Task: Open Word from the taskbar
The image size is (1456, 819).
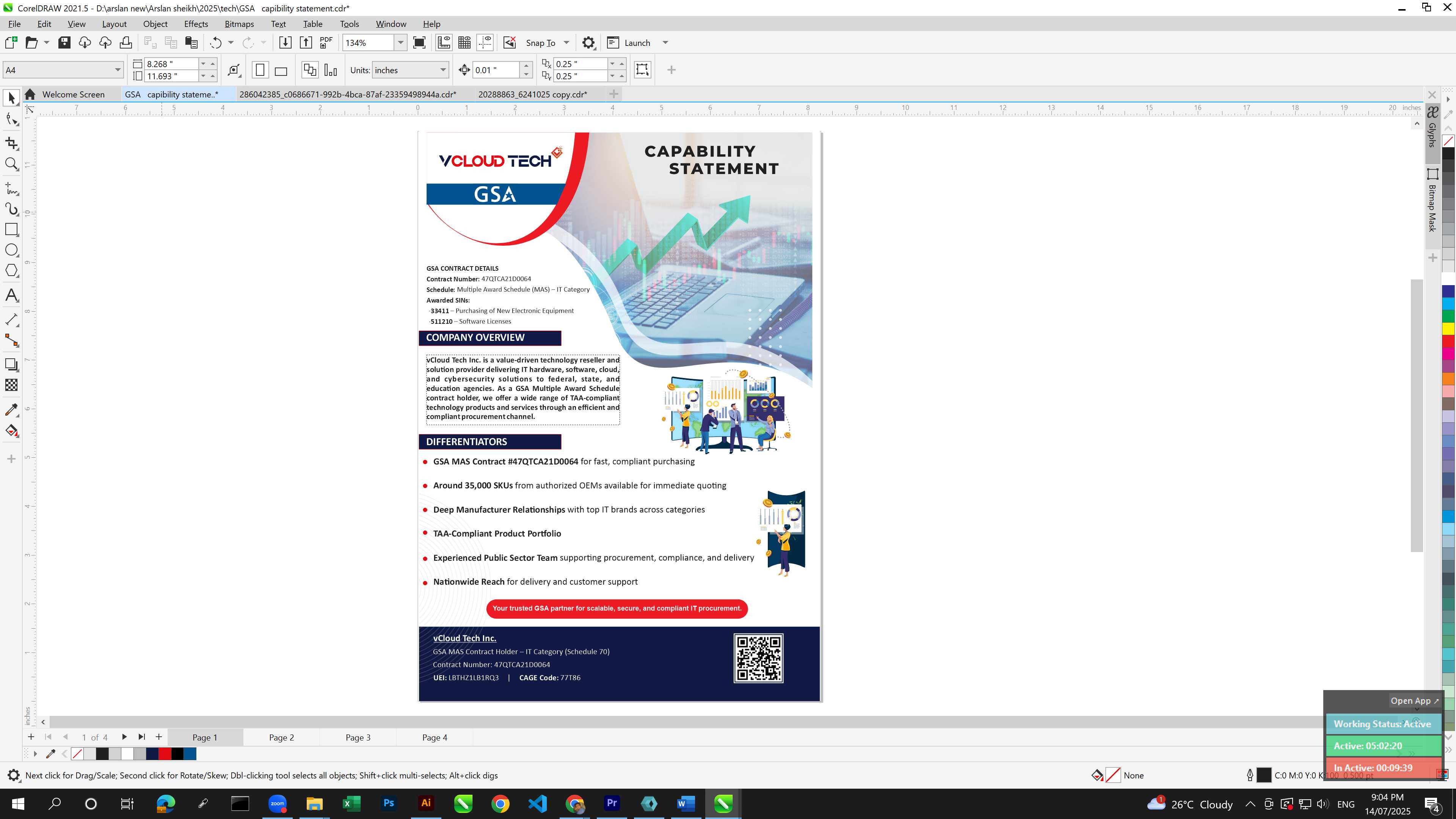Action: click(x=686, y=803)
